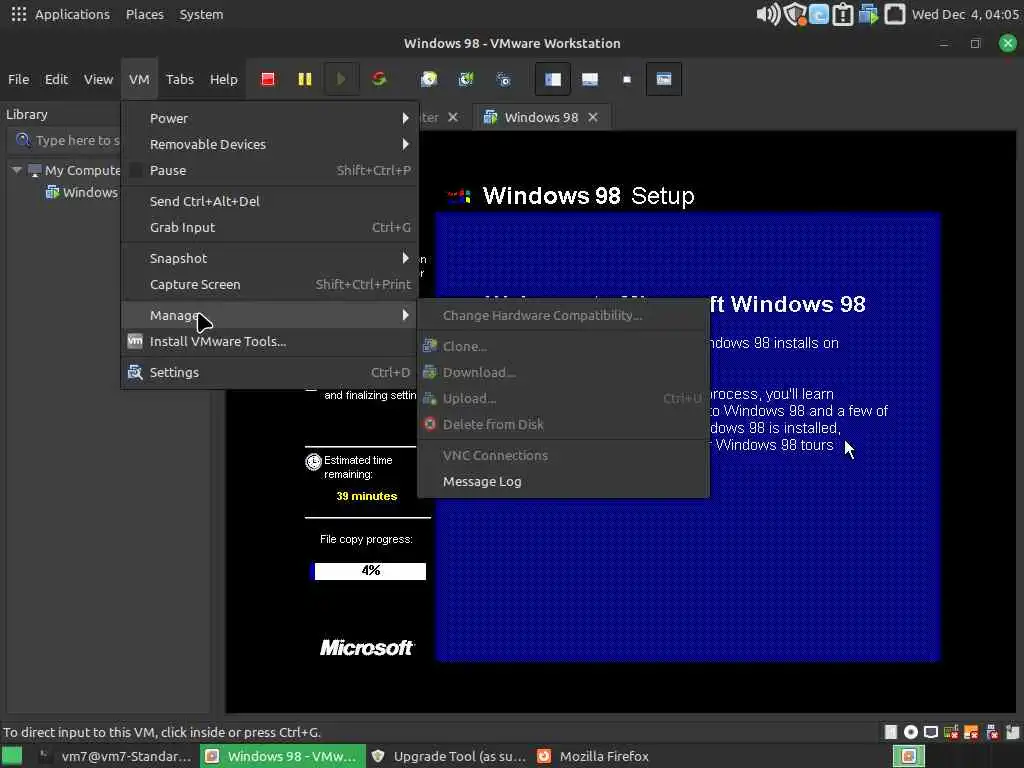Image resolution: width=1024 pixels, height=768 pixels.
Task: Click the hard disk device status icon
Action: [x=891, y=732]
